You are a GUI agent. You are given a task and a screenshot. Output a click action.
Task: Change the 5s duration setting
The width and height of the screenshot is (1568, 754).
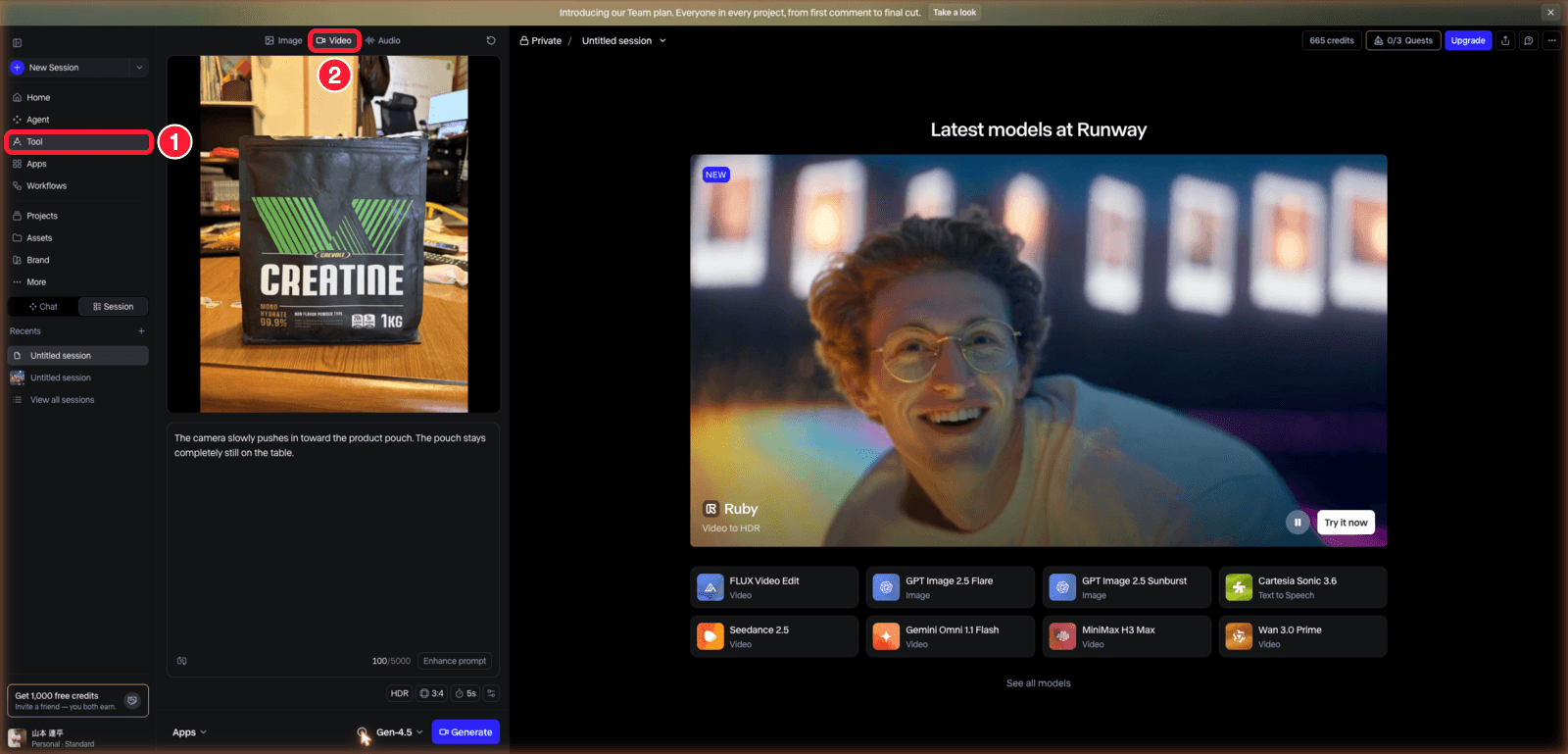coord(465,693)
